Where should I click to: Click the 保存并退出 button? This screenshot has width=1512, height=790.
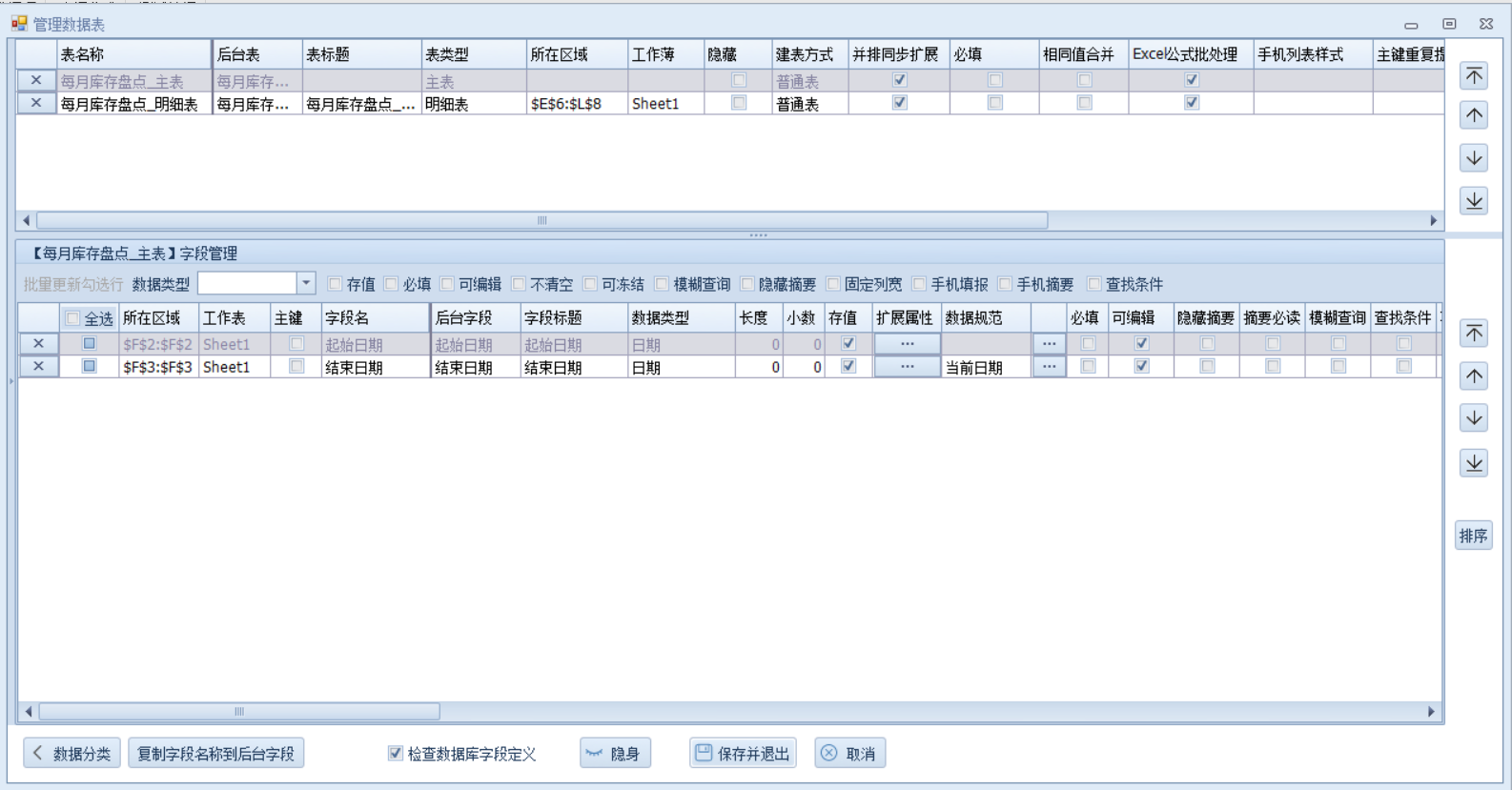[743, 754]
